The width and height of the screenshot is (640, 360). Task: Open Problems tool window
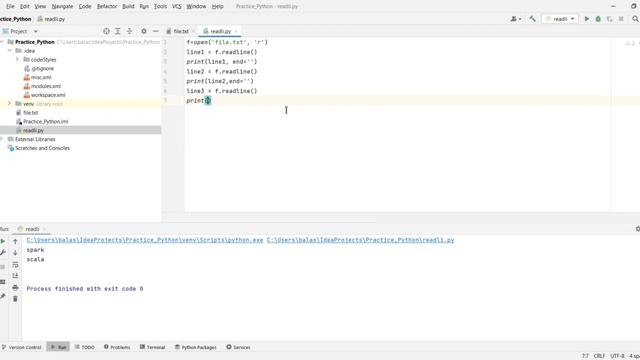click(117, 347)
